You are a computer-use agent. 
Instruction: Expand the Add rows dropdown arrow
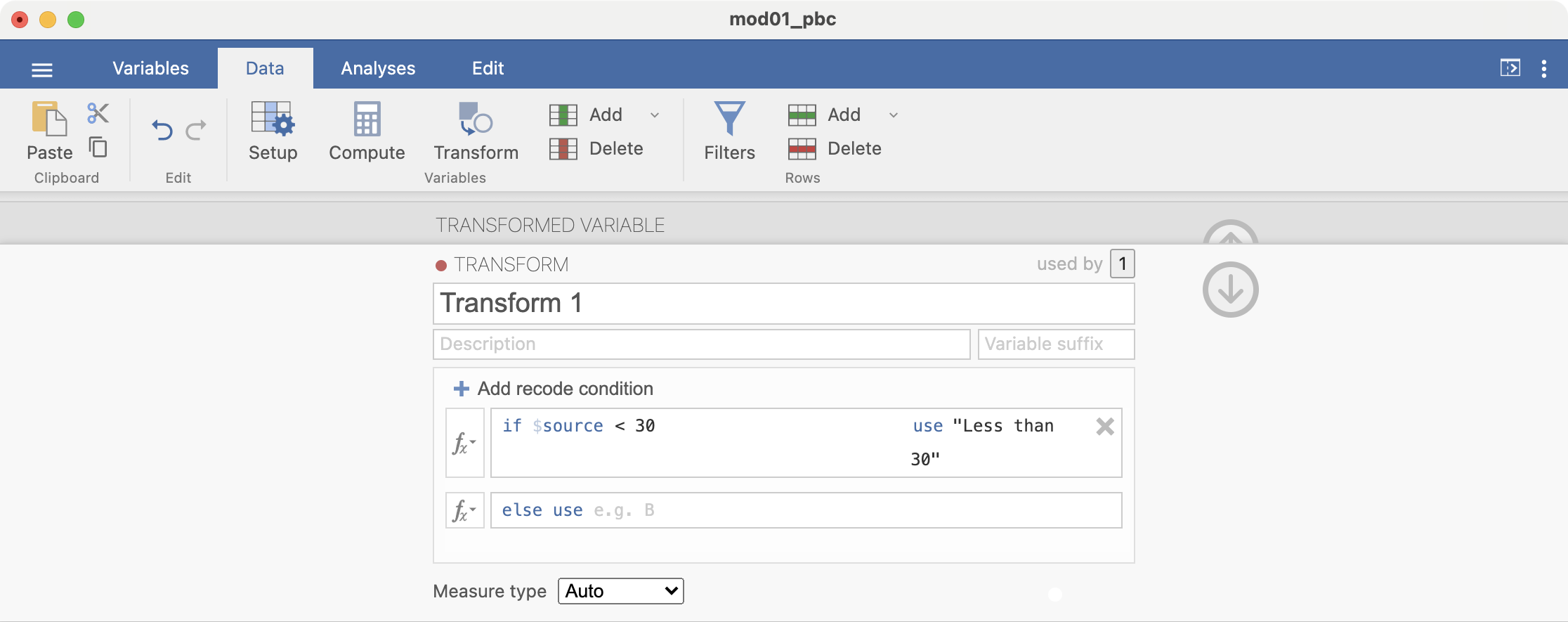tap(894, 115)
